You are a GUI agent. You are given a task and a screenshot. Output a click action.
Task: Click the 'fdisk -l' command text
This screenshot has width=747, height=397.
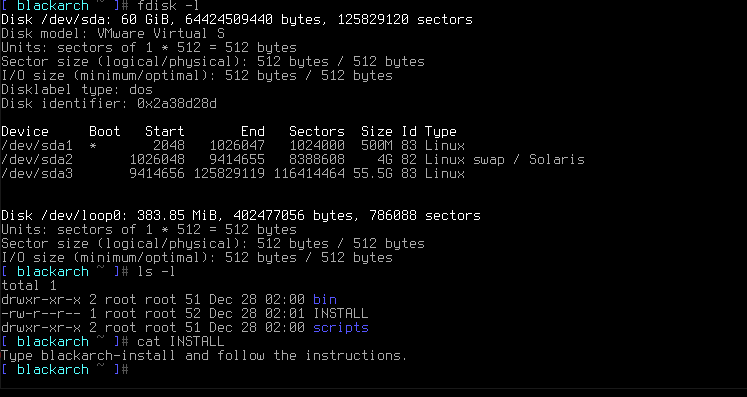coord(168,6)
